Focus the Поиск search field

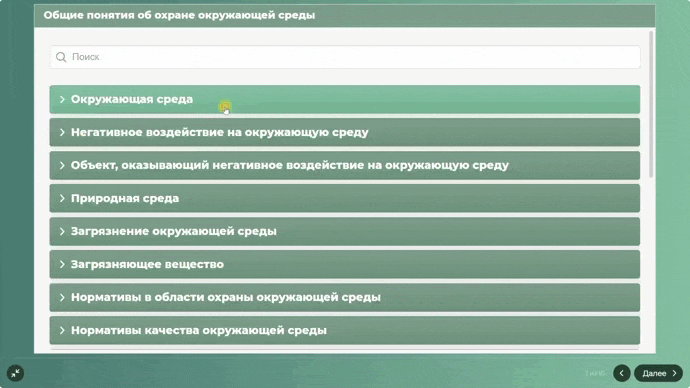click(x=345, y=57)
